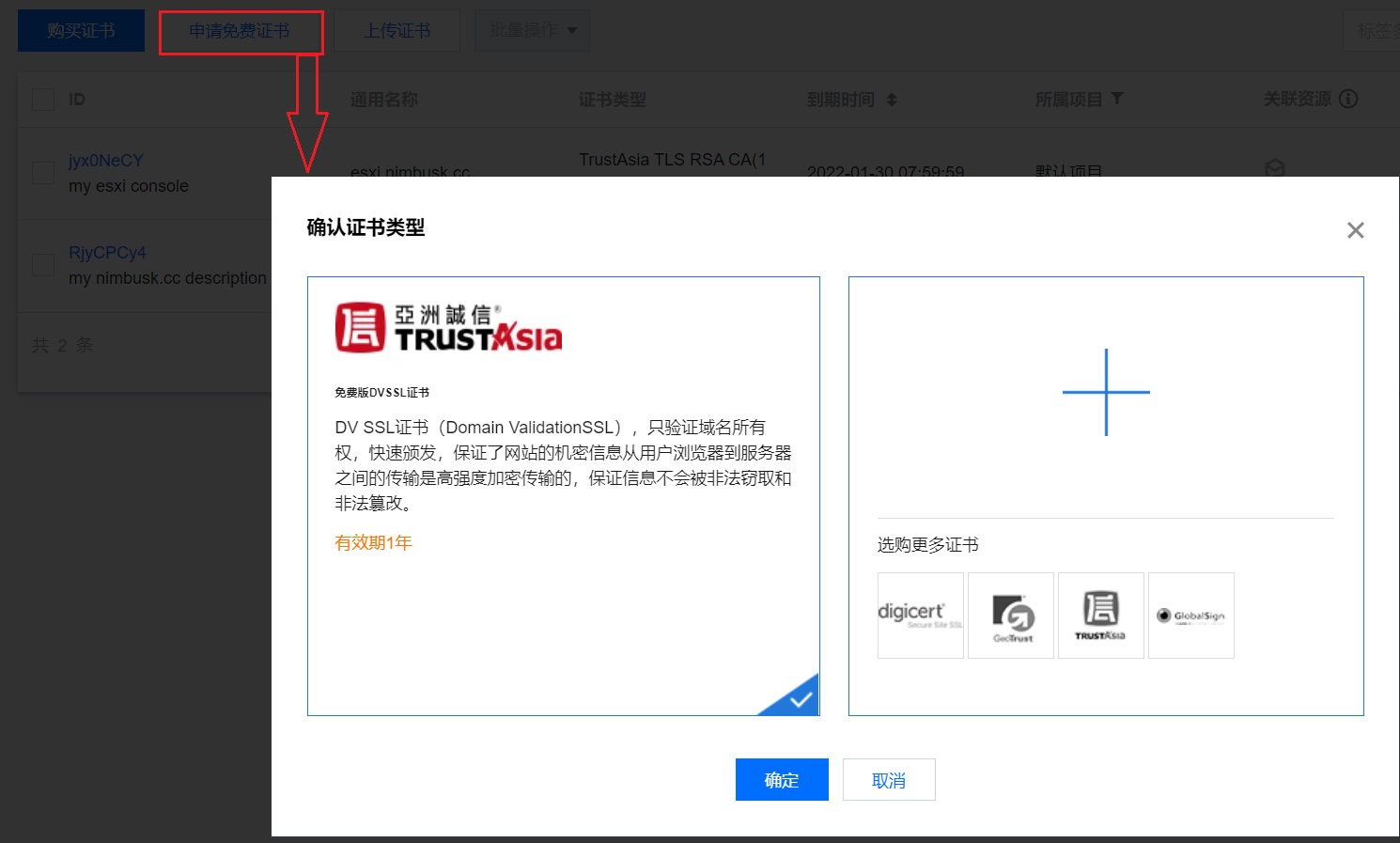Open the jyx0NeCY certificate link
Image resolution: width=1400 pixels, height=843 pixels.
105,160
